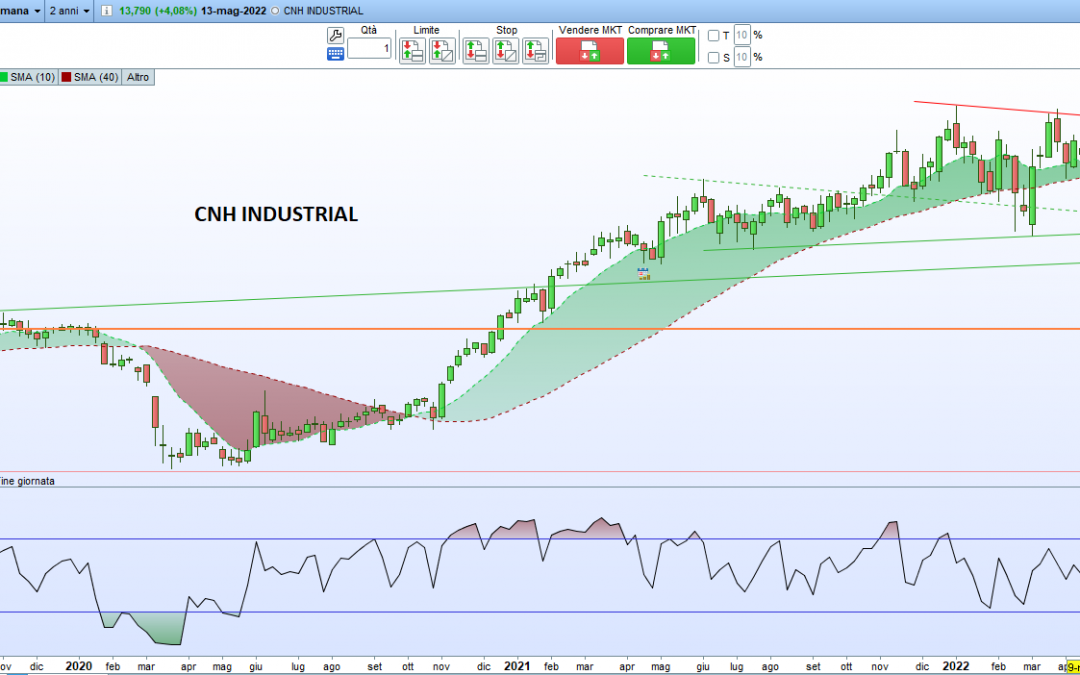Click the blue keyboard icon
Image resolution: width=1080 pixels, height=675 pixels.
[x=335, y=54]
